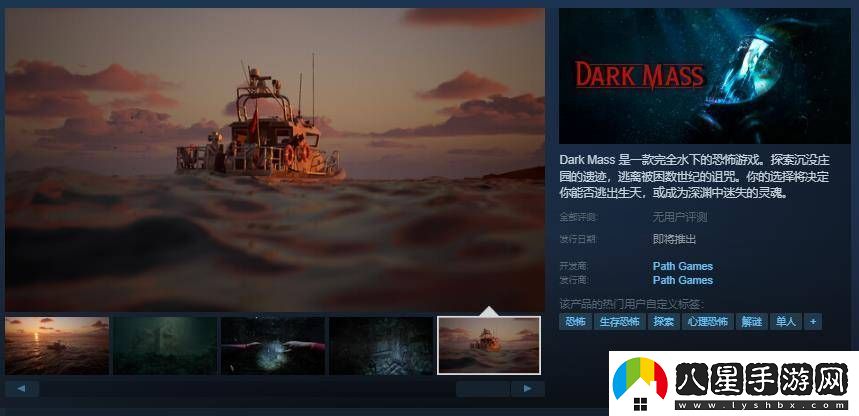Open the 探索 tag
This screenshot has height=416, width=859.
click(663, 321)
